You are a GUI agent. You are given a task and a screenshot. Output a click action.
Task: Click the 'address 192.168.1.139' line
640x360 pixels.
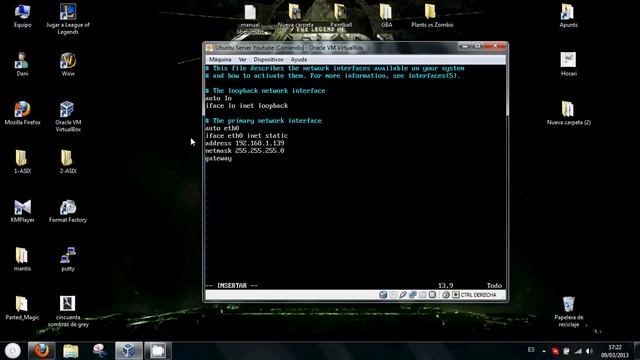pos(244,143)
